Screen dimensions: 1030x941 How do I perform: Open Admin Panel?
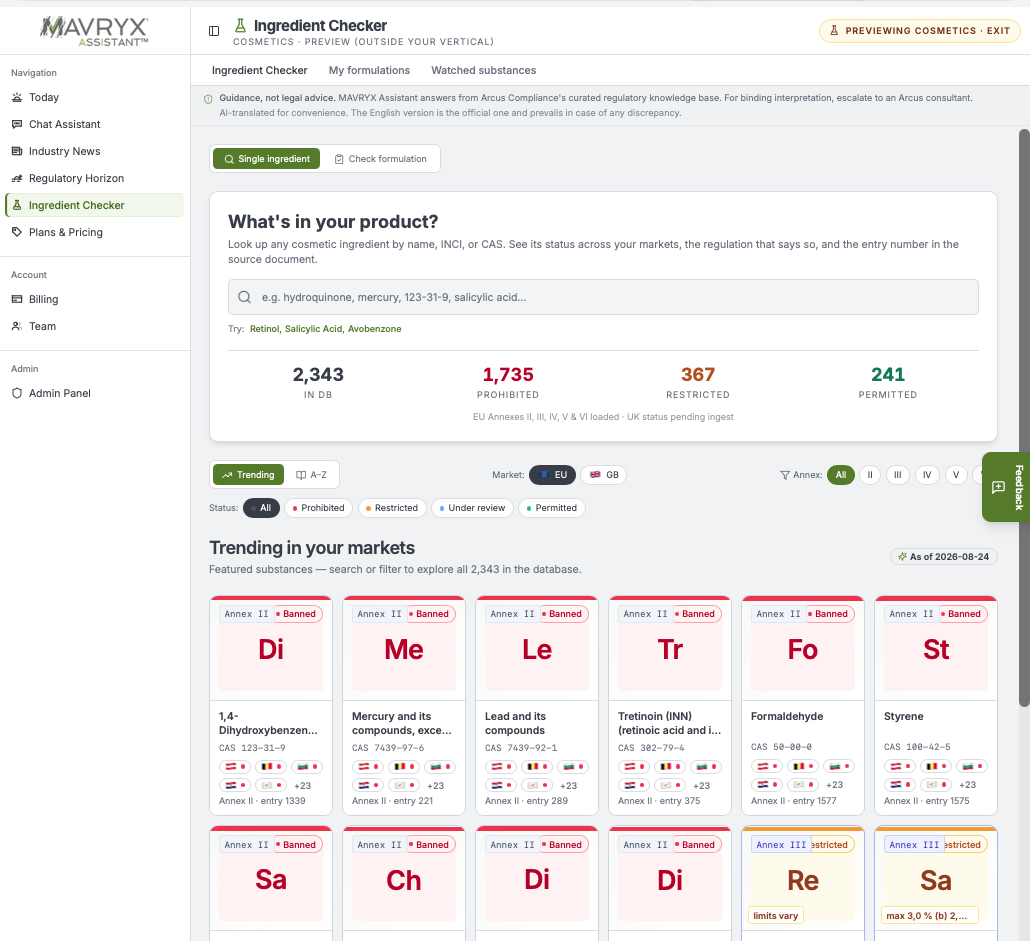[95, 393]
